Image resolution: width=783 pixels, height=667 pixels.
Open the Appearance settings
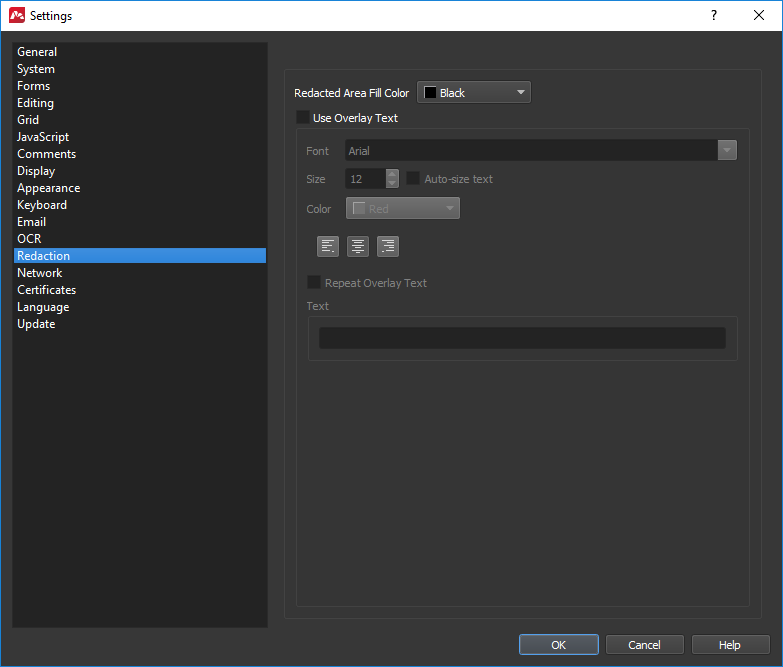click(140, 188)
